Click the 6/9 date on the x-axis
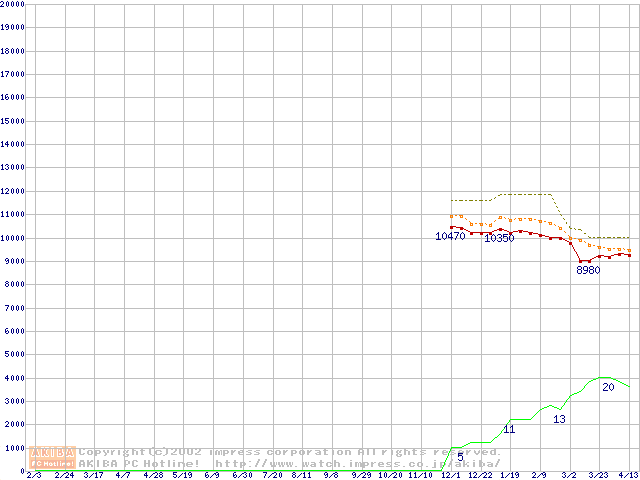The image size is (640, 480). pyautogui.click(x=212, y=475)
